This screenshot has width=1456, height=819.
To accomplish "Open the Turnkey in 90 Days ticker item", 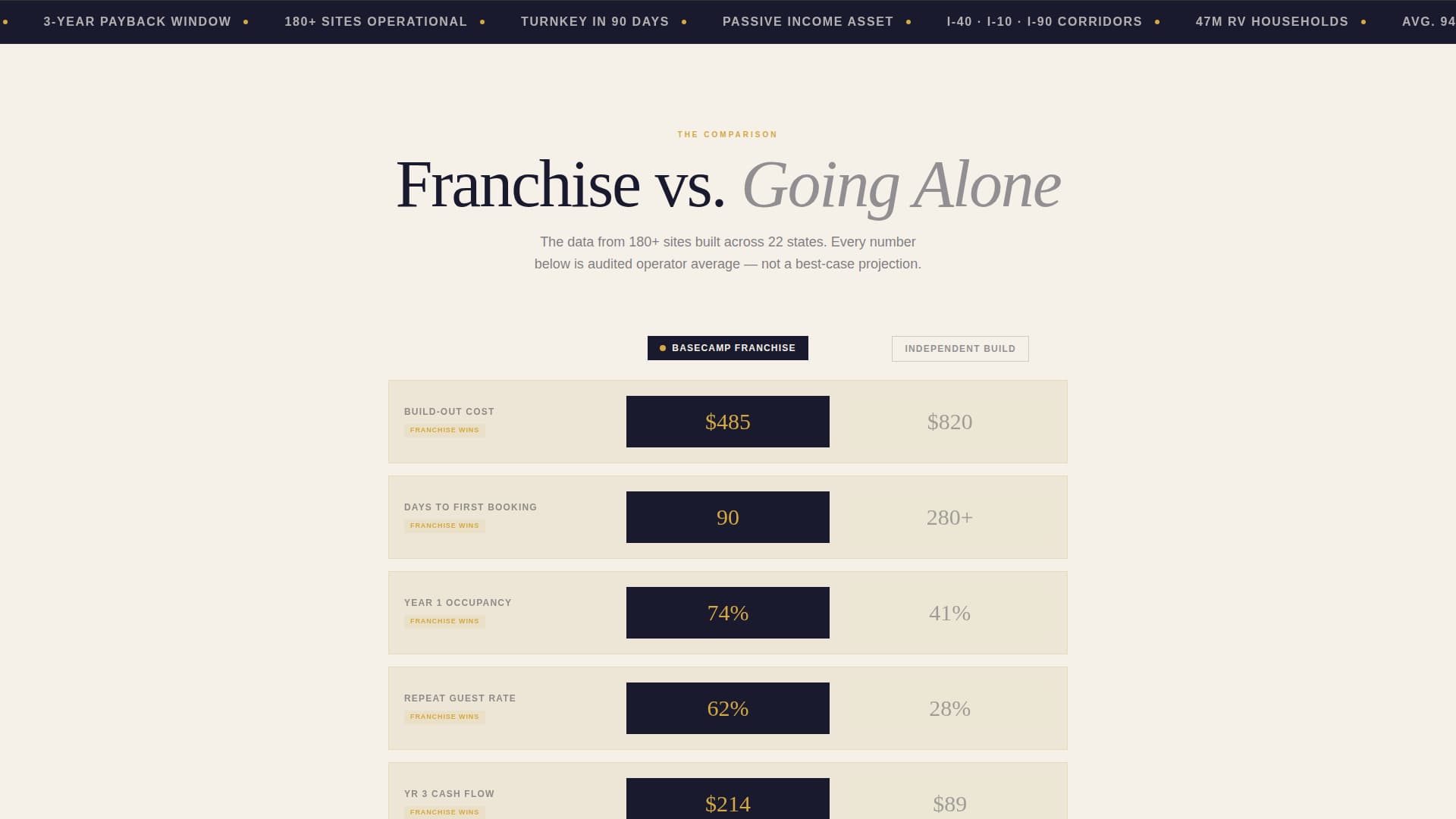I will (x=595, y=22).
